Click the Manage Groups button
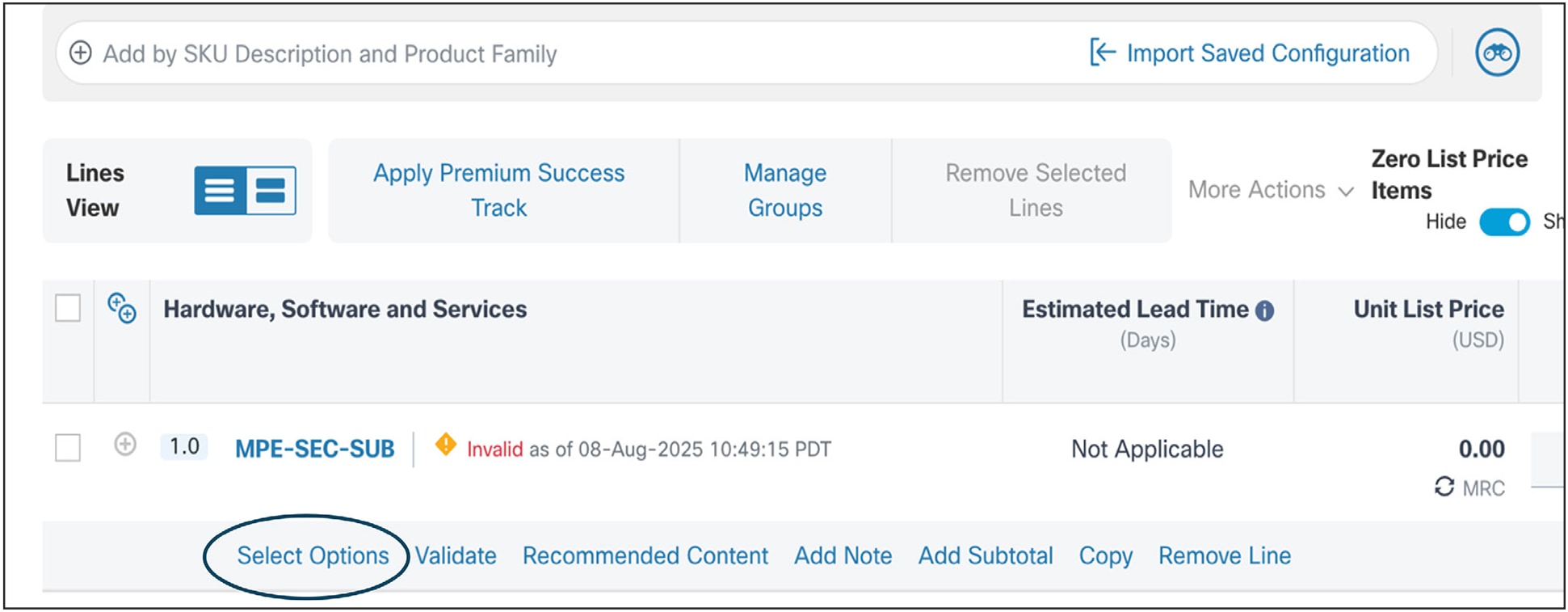 tap(785, 190)
